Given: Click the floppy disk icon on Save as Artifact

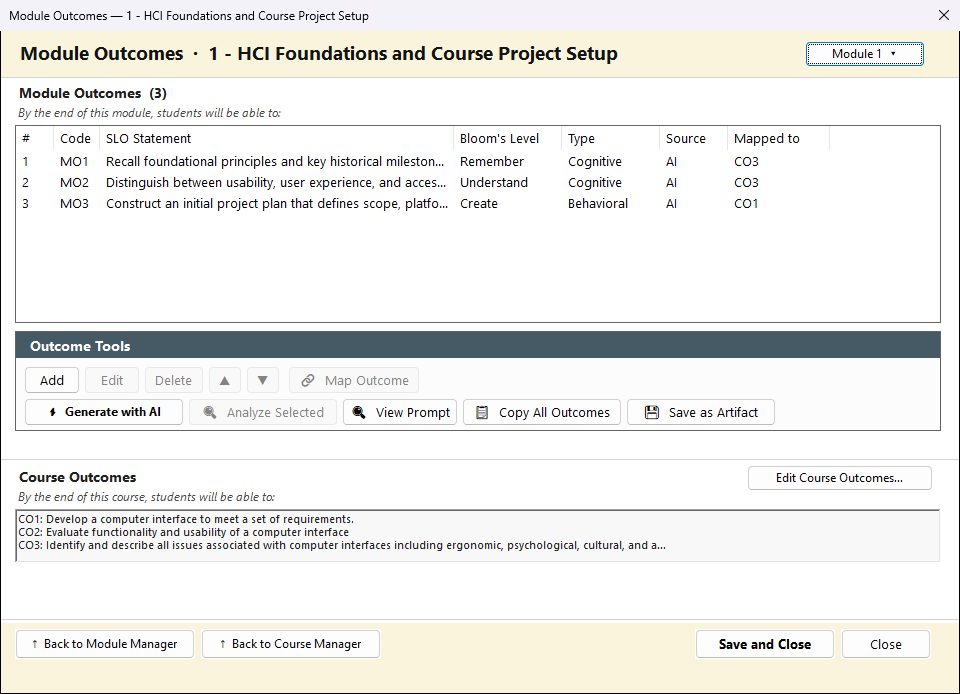Looking at the screenshot, I should pos(652,412).
